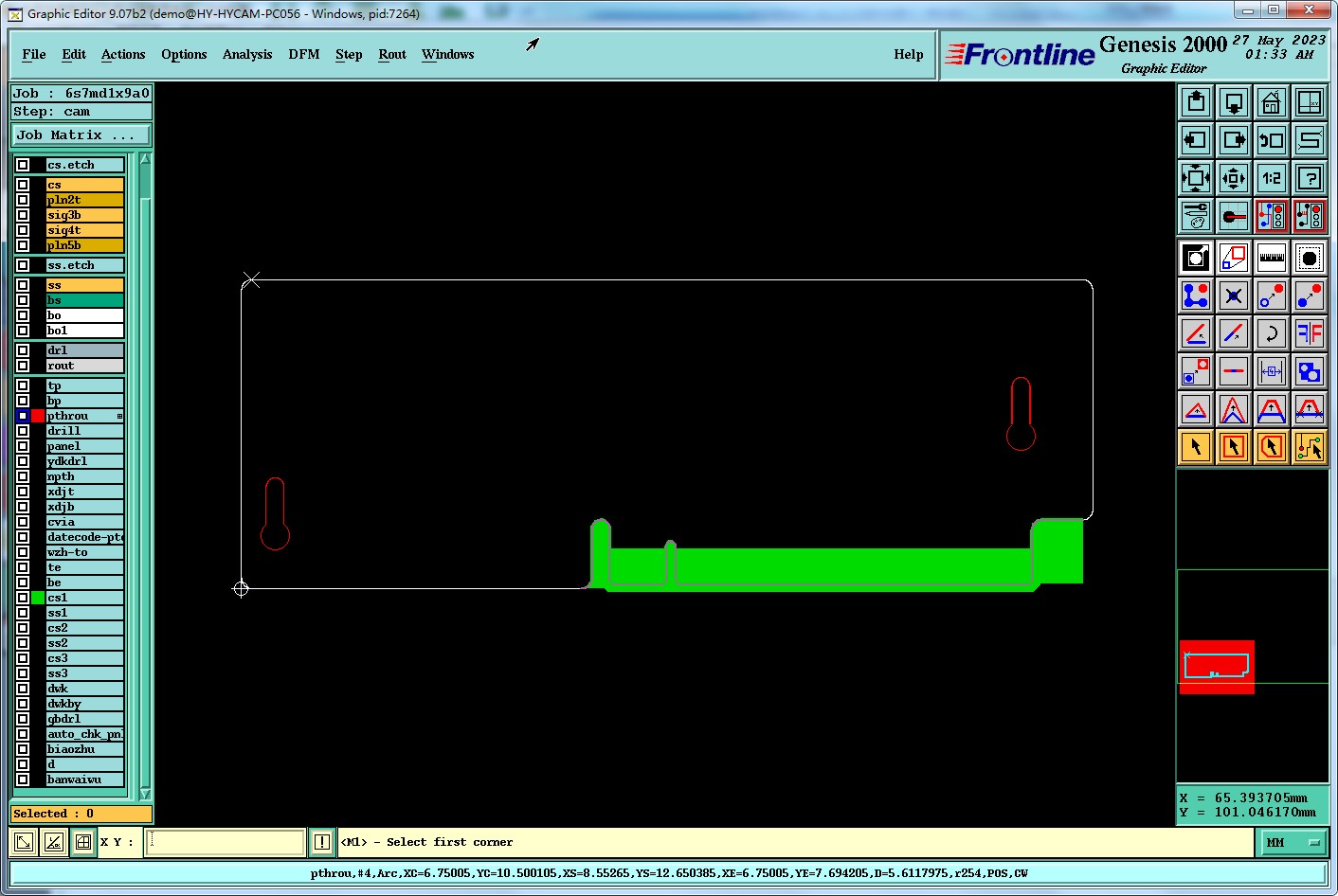
Task: Open the Rout menu
Action: point(392,55)
